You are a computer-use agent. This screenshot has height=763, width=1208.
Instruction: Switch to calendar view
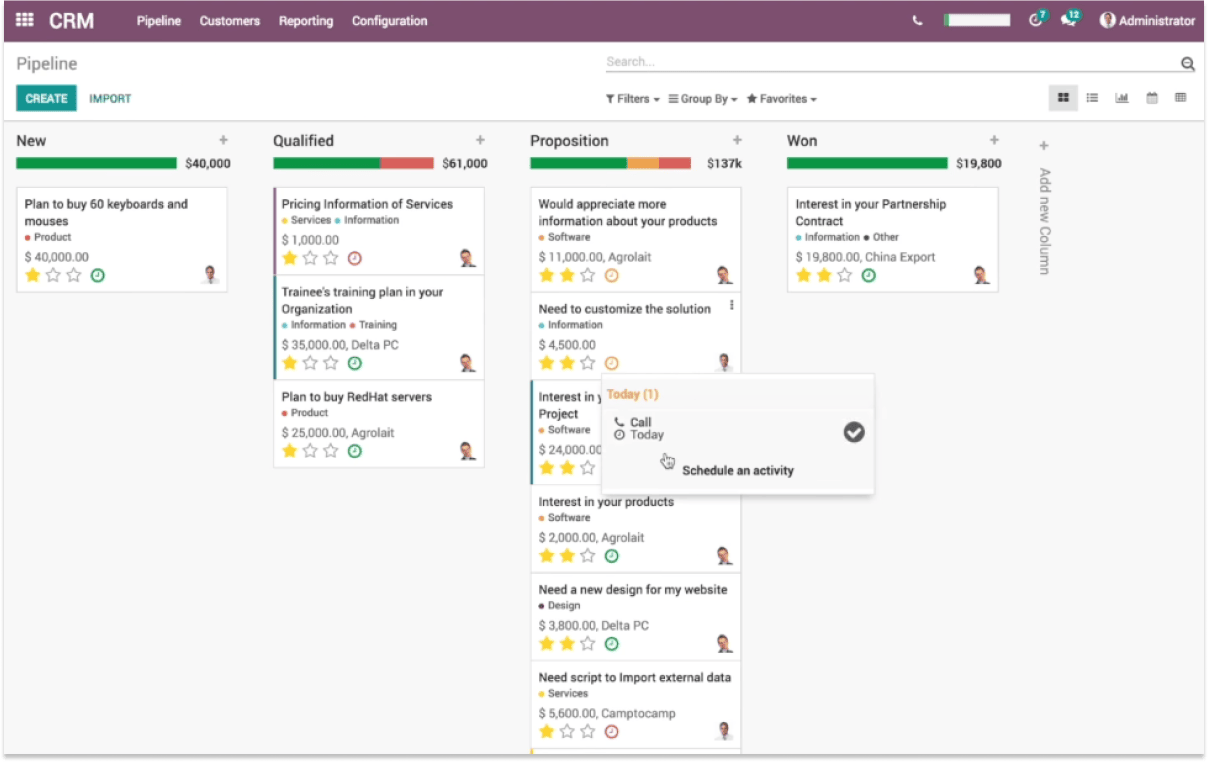1152,97
